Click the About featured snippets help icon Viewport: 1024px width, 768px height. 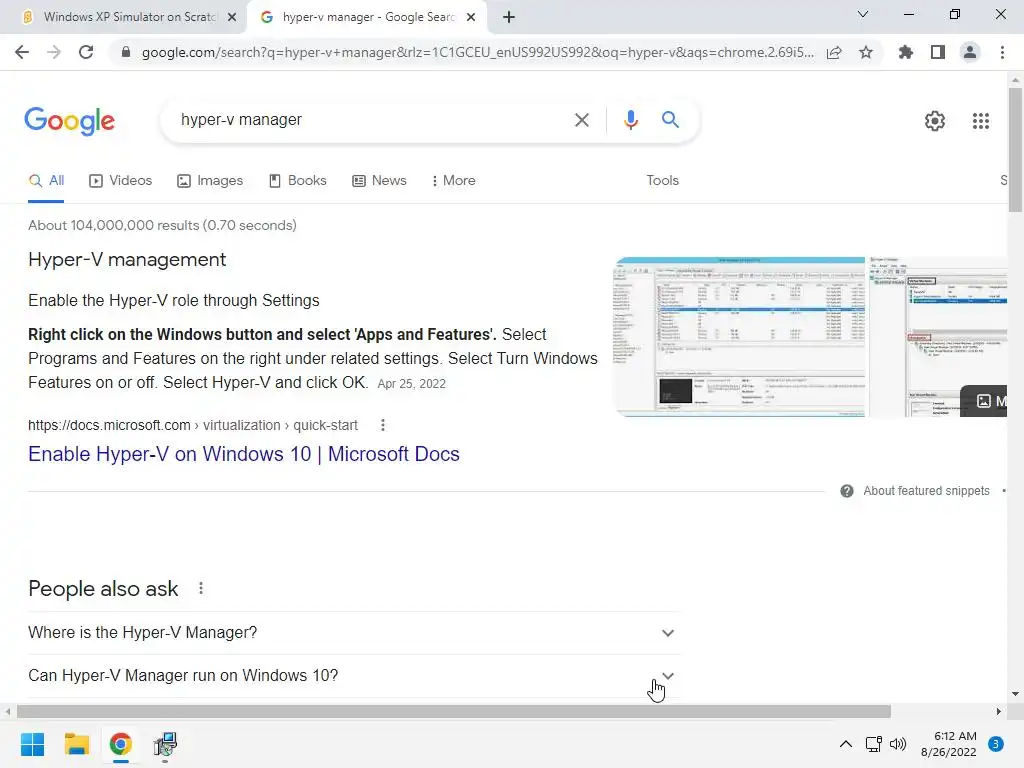(846, 491)
